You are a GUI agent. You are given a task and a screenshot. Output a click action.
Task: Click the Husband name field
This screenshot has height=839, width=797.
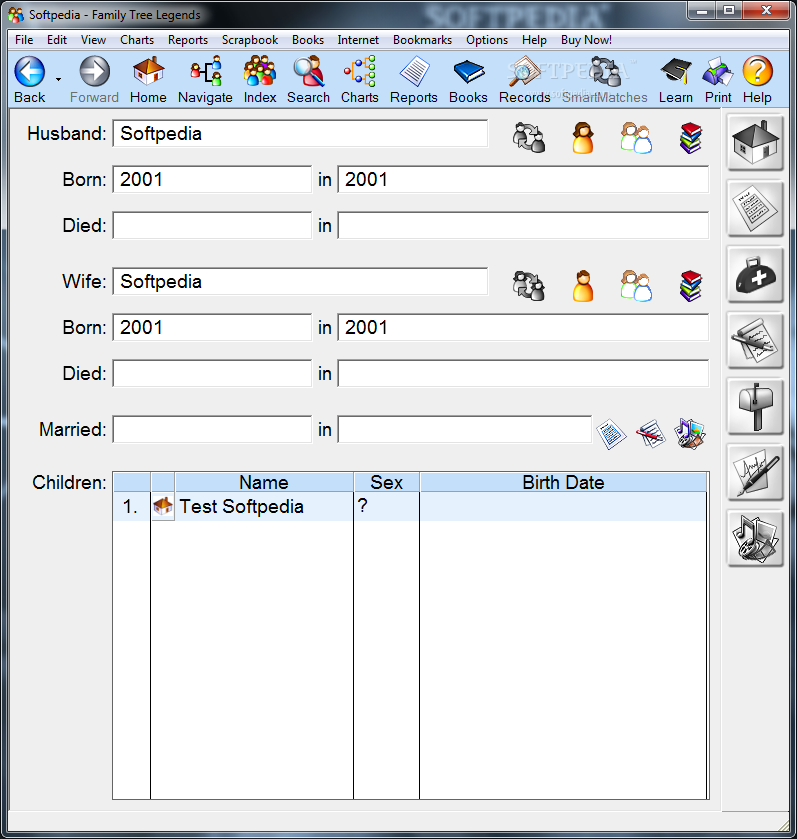pyautogui.click(x=300, y=134)
